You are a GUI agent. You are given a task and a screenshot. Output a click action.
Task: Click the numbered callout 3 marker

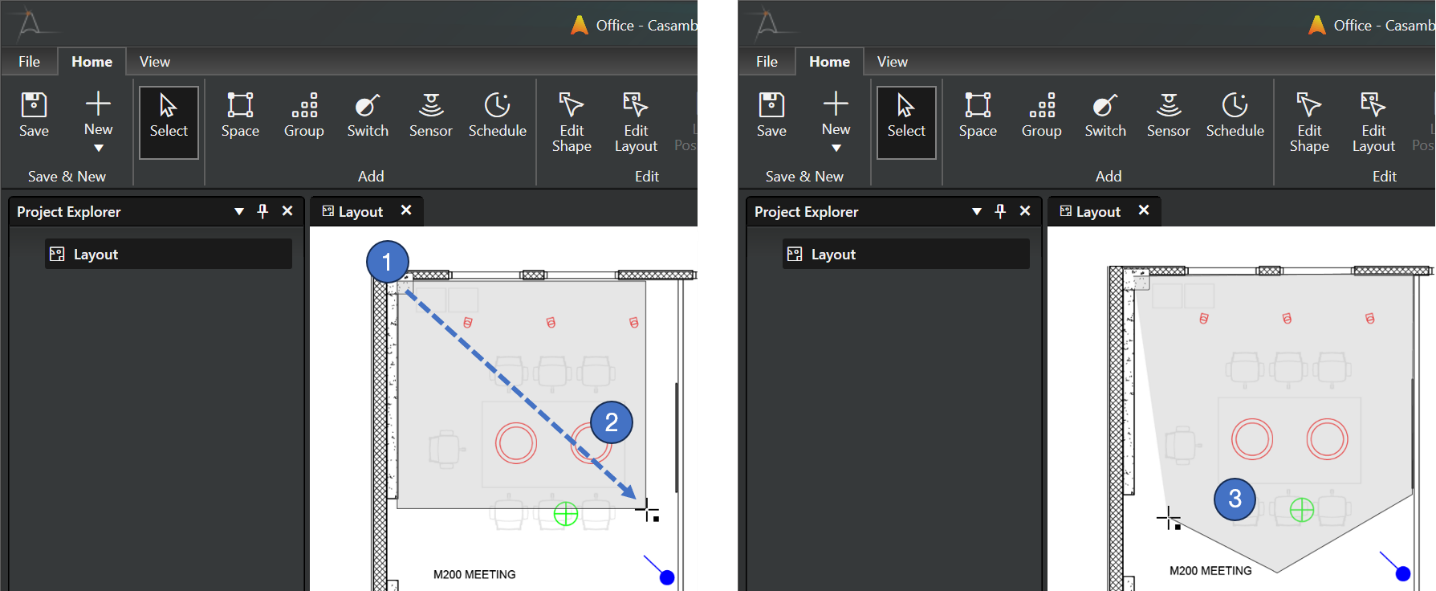tap(1235, 499)
